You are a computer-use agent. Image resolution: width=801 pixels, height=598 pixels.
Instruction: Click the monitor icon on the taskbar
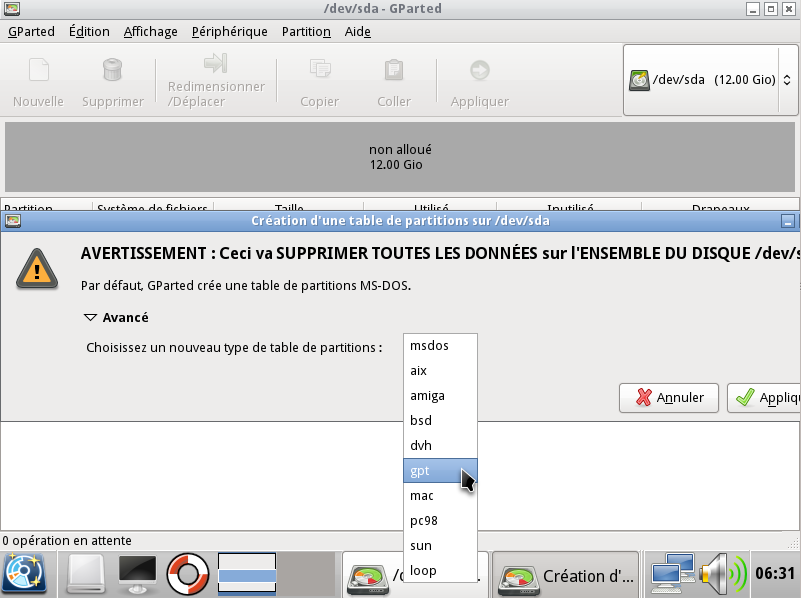pos(137,574)
